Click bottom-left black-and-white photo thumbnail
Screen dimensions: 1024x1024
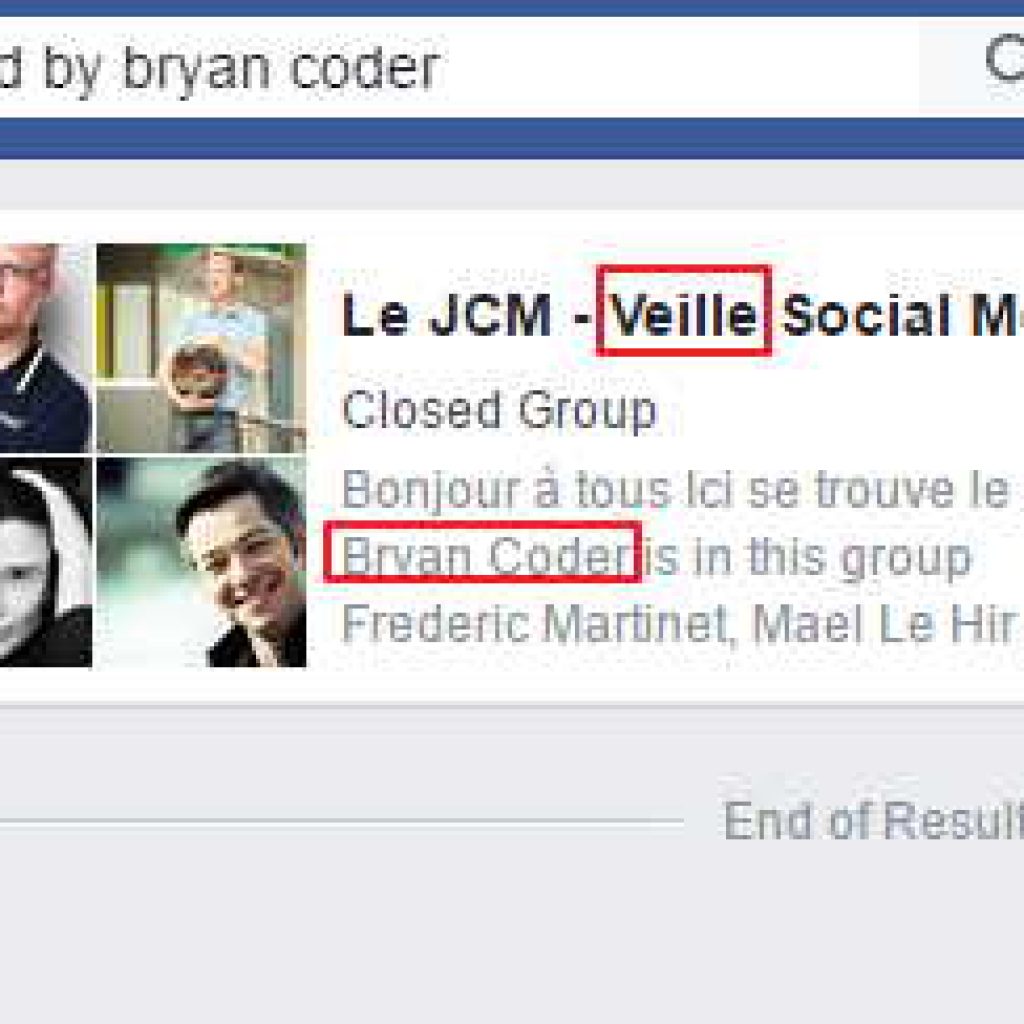(46, 562)
